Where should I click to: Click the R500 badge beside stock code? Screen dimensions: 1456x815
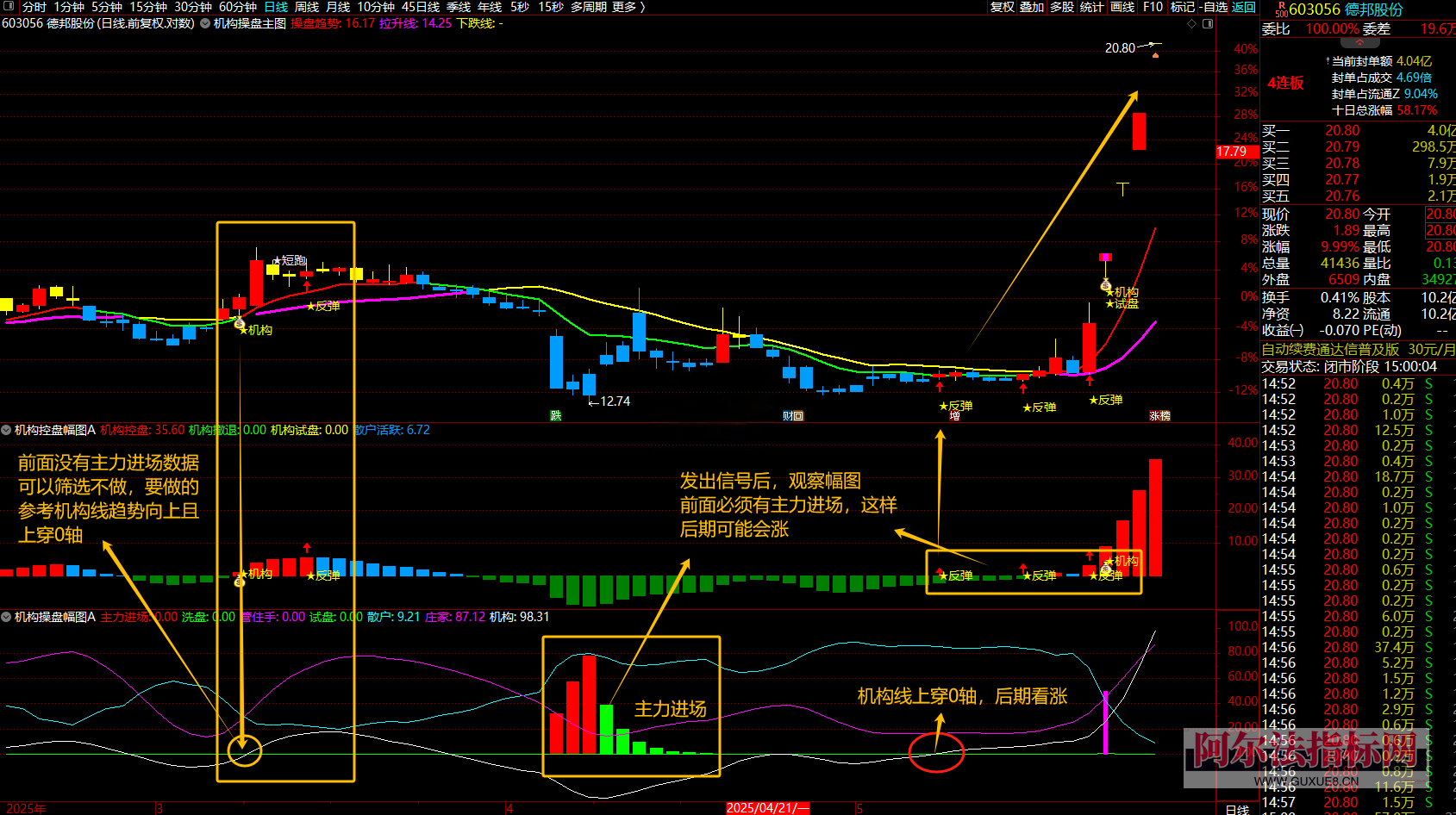[x=1281, y=9]
